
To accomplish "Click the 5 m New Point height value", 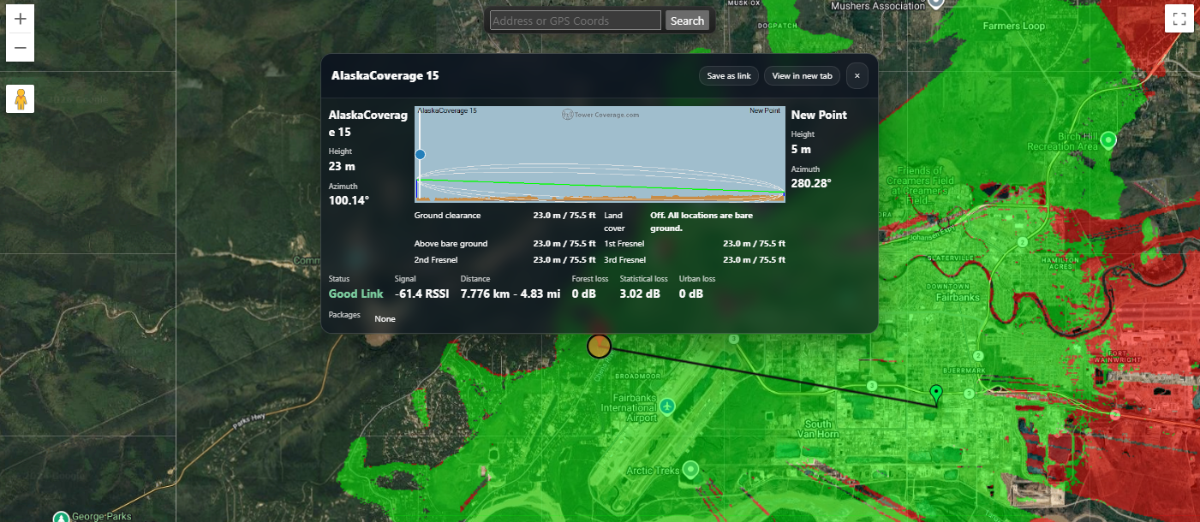I will tap(801, 149).
